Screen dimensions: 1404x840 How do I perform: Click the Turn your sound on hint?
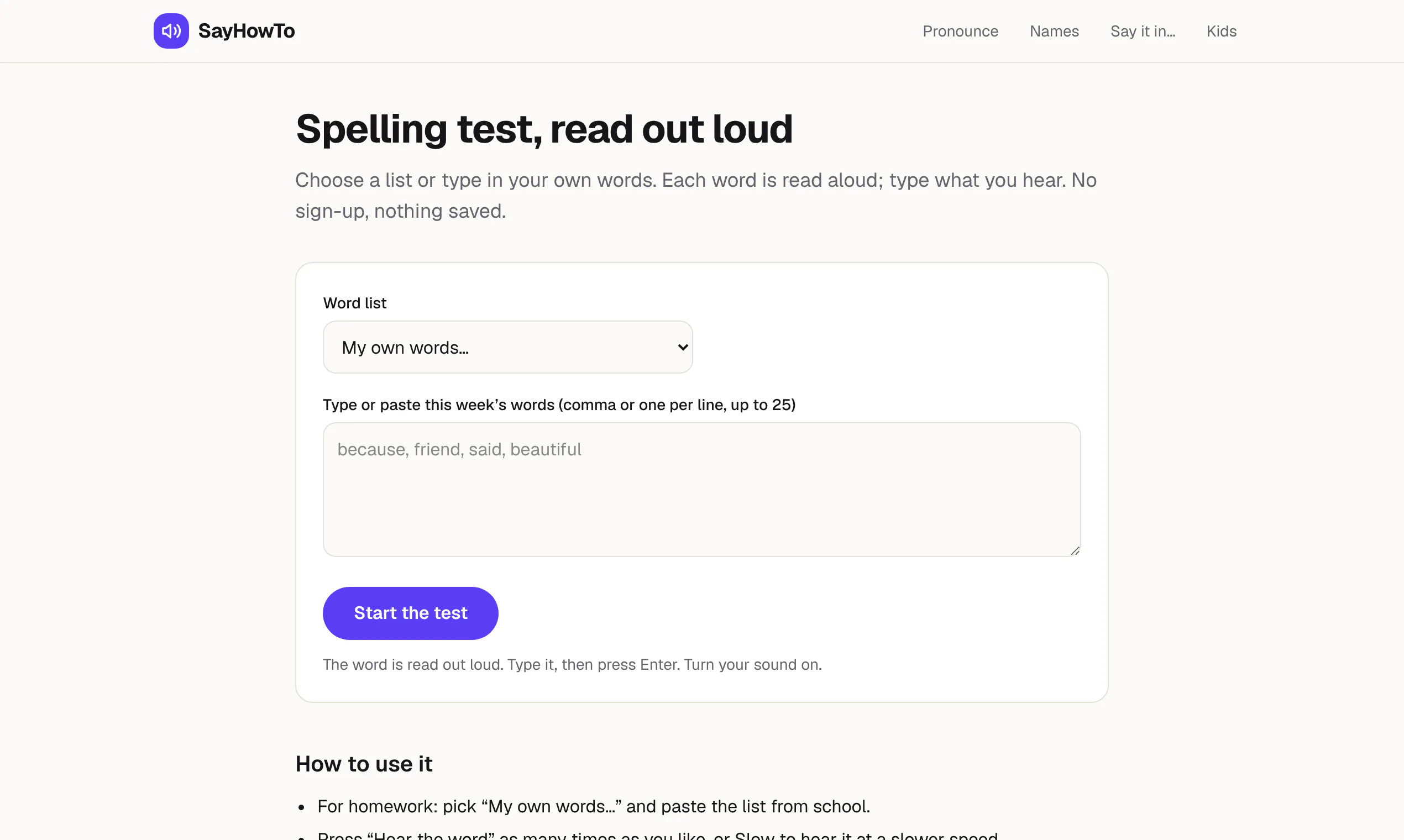pos(572,664)
